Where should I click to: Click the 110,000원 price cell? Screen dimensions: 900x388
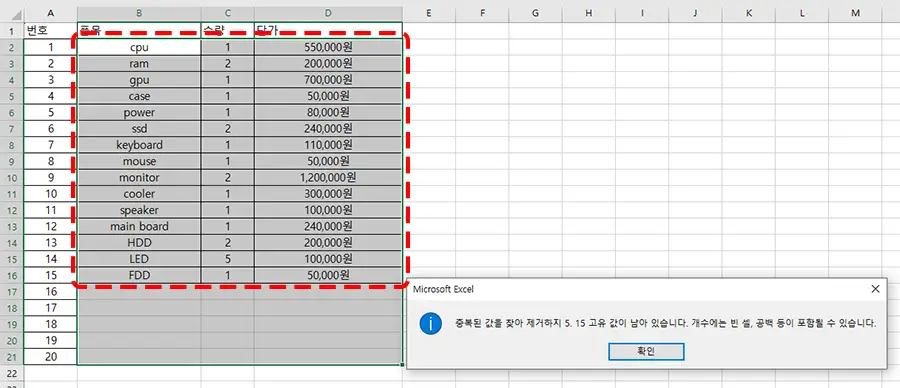coord(328,145)
